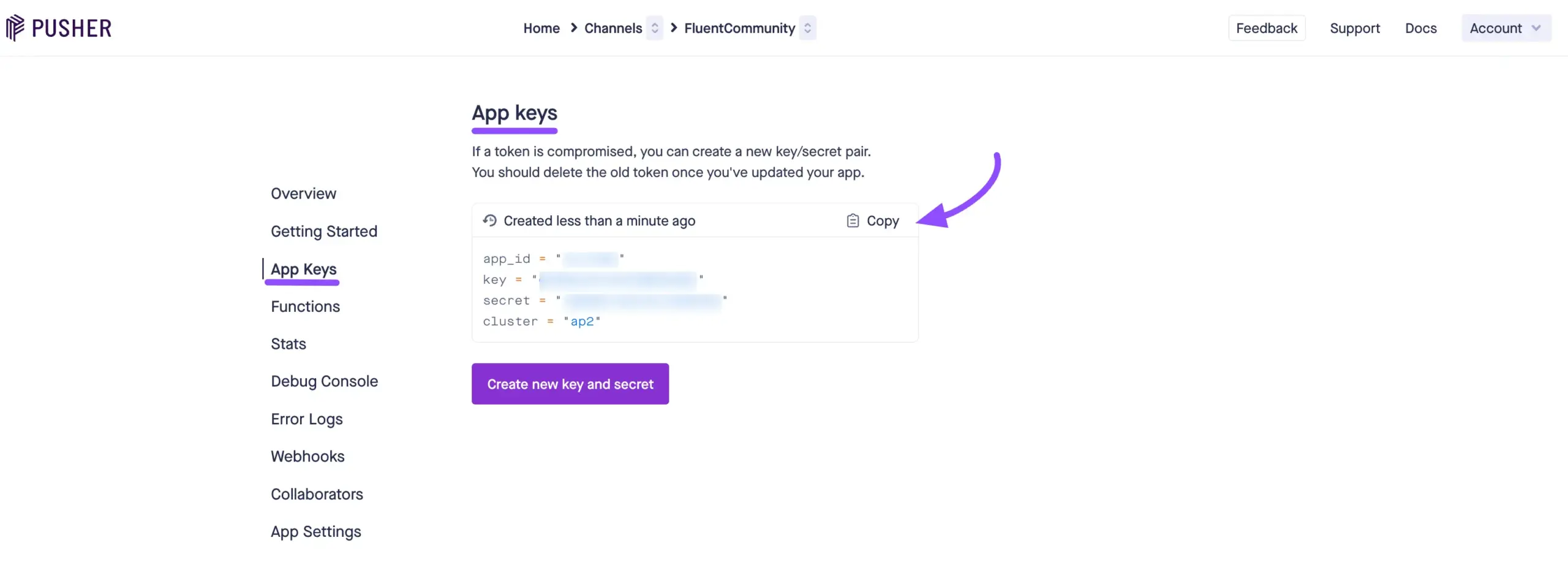The width and height of the screenshot is (1568, 581).
Task: Open the Debug Console
Action: tap(324, 381)
